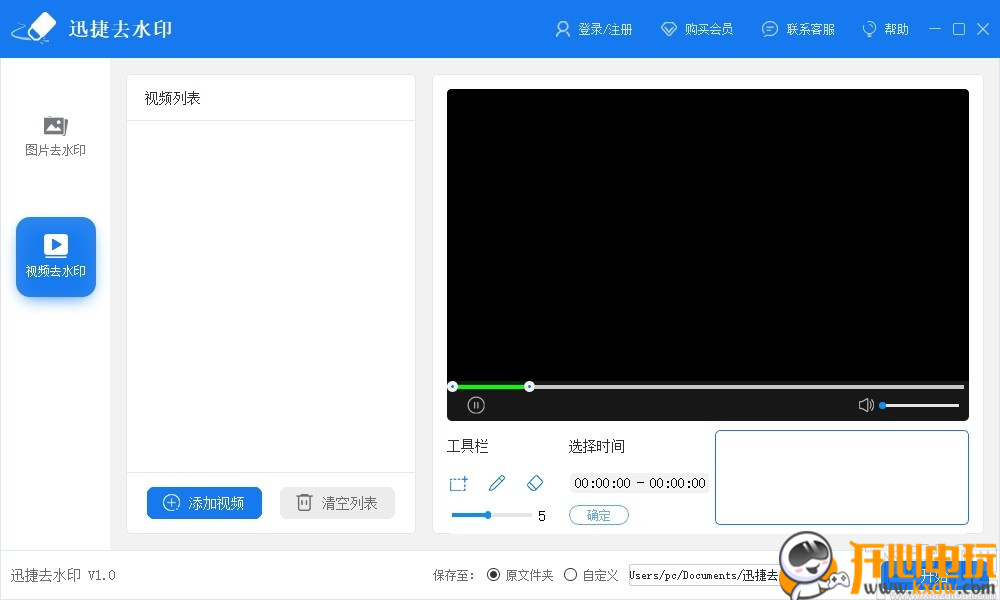This screenshot has width=1000, height=600.
Task: Select the pen tool in the toolbar
Action: tap(497, 483)
